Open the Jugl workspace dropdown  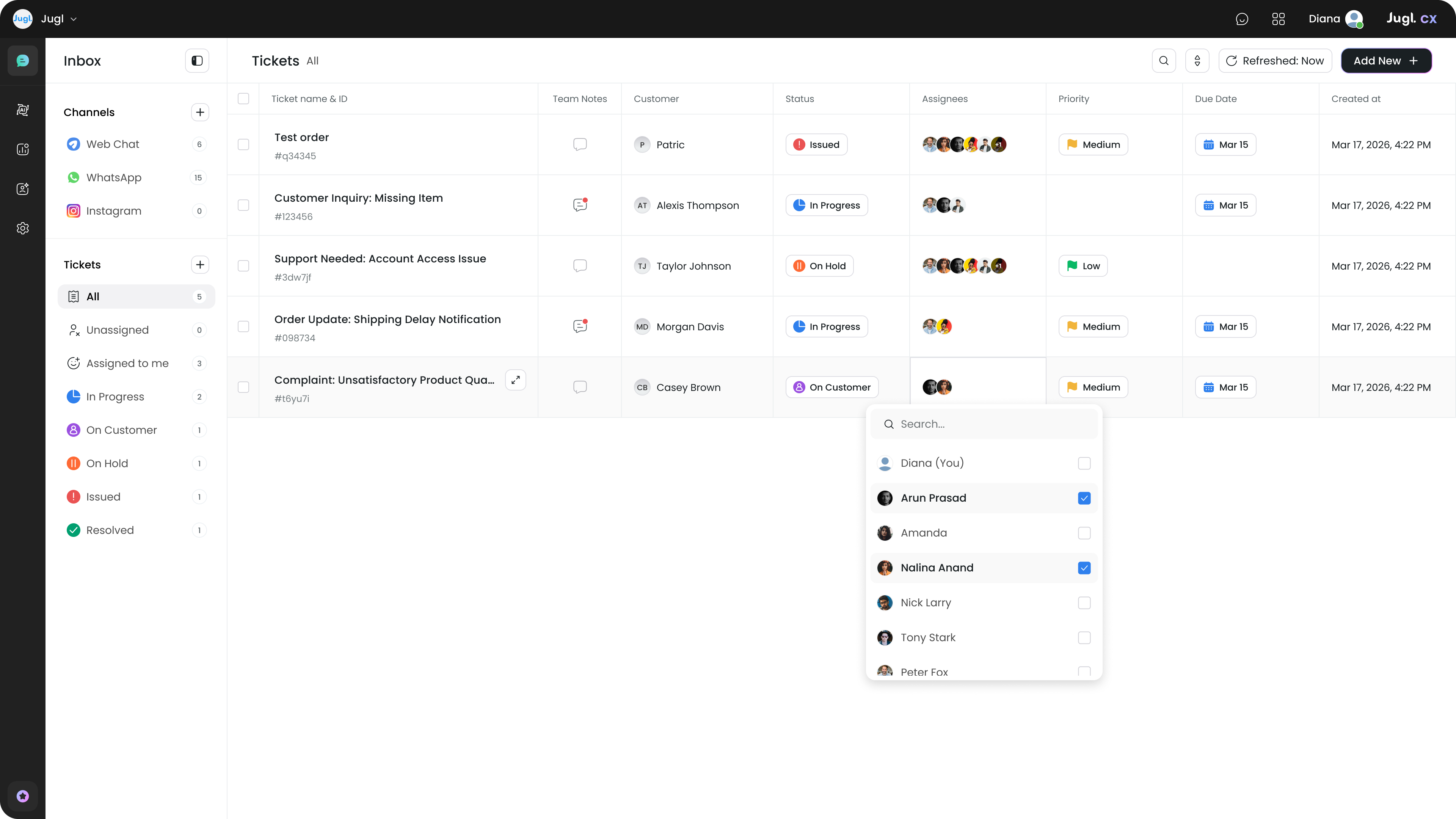[59, 19]
